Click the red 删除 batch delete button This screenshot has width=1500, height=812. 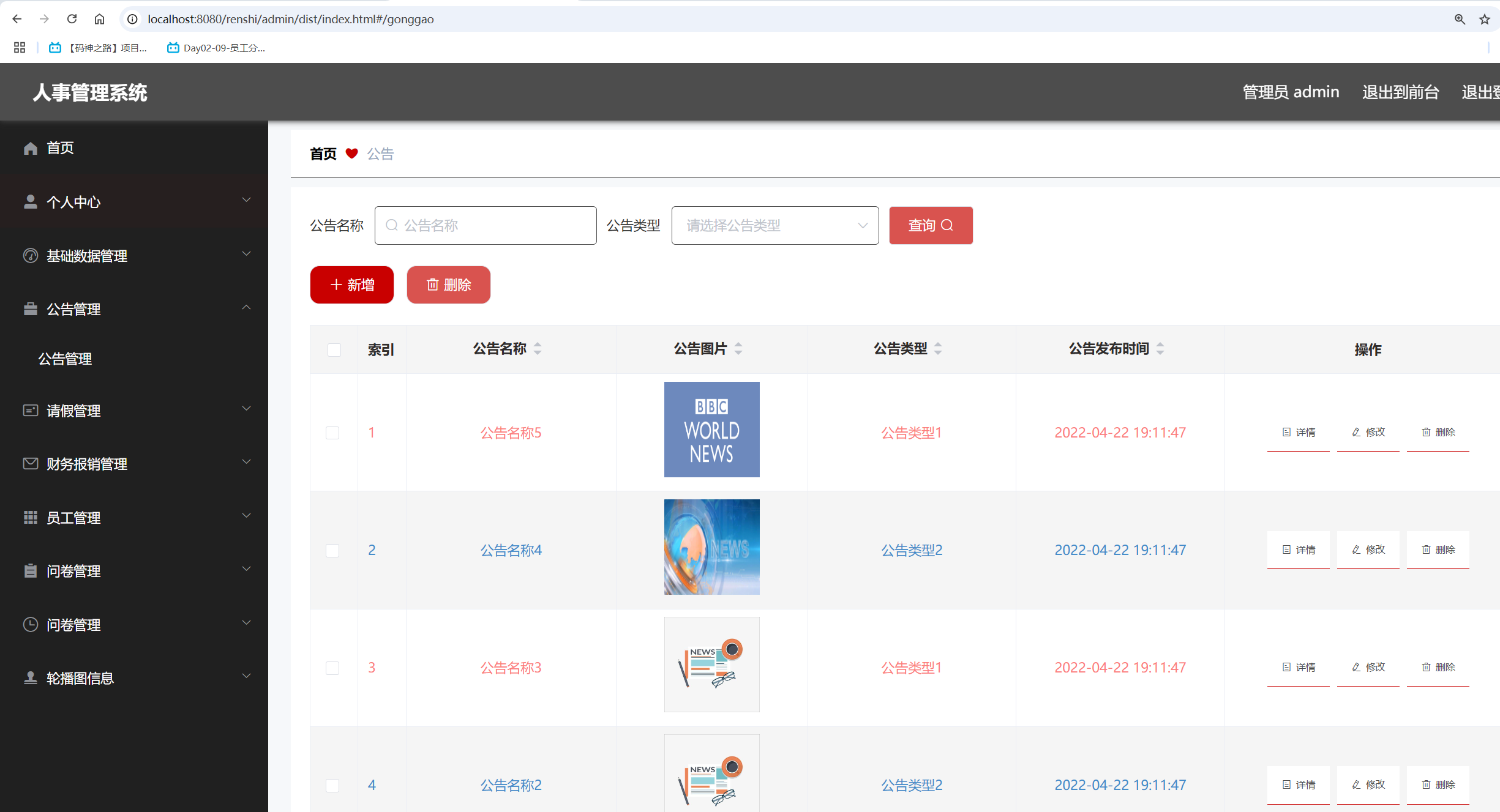[x=449, y=285]
